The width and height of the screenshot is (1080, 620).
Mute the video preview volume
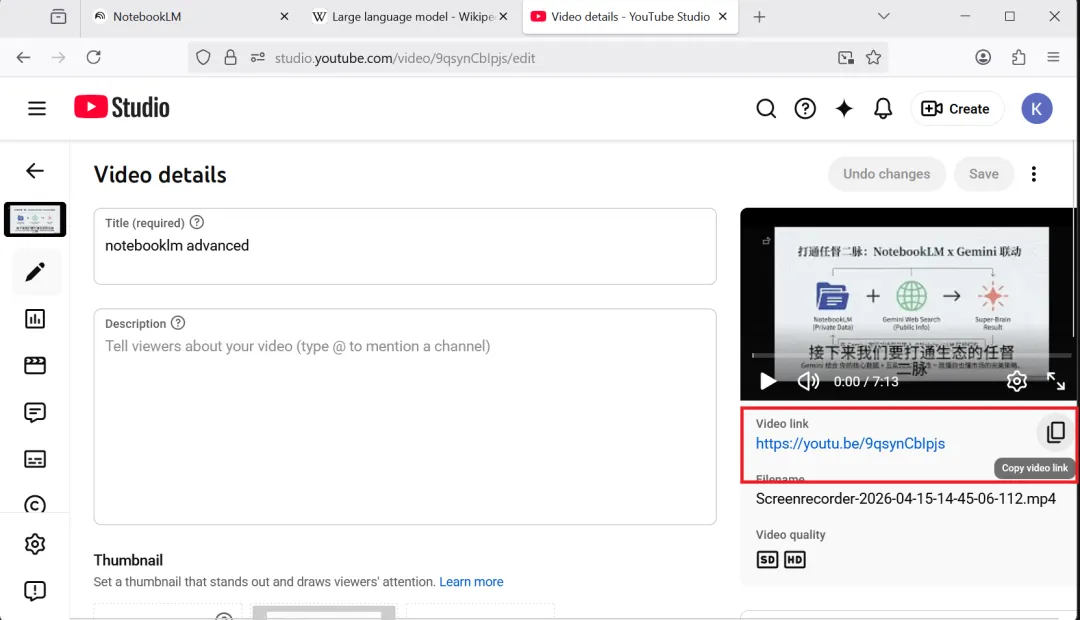pyautogui.click(x=808, y=381)
